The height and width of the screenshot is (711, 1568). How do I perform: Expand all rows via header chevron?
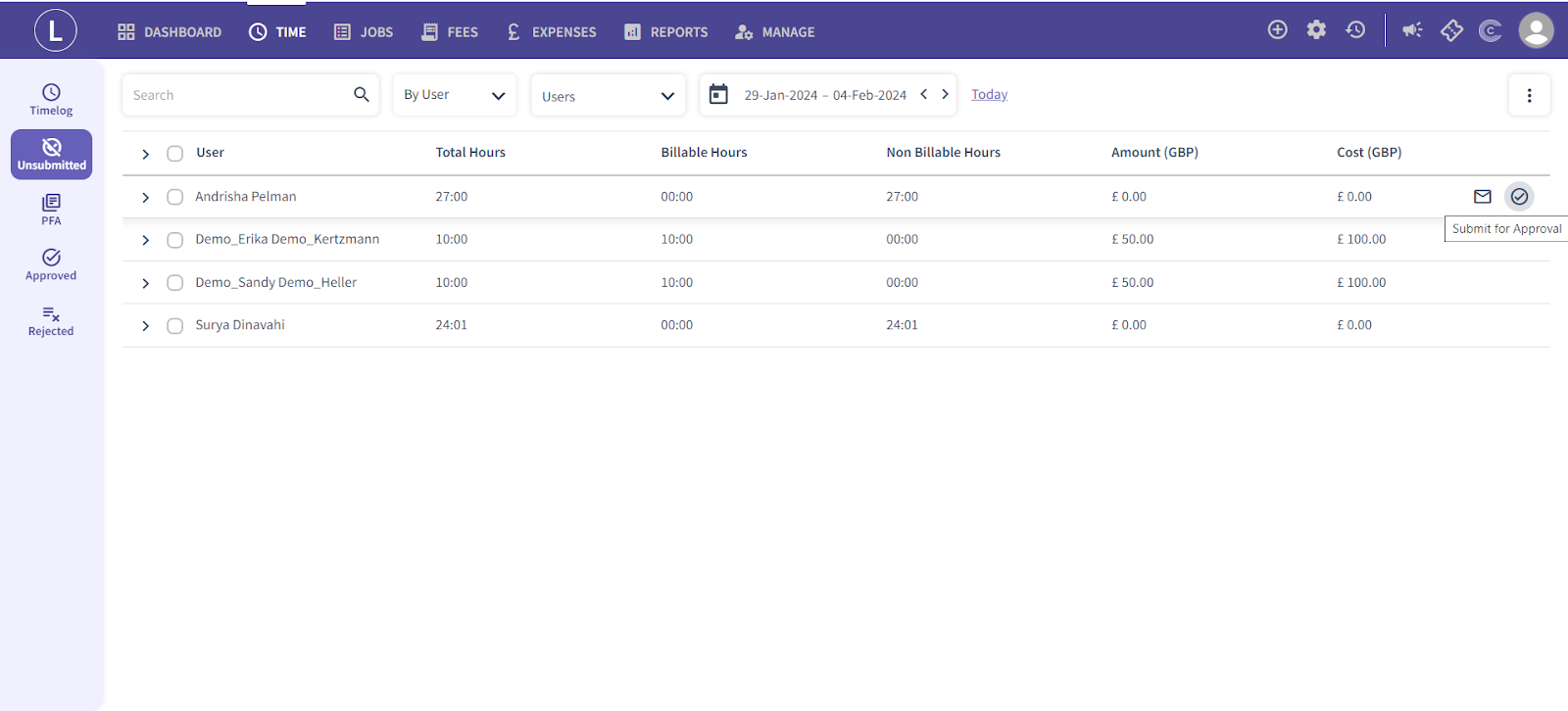(x=145, y=154)
